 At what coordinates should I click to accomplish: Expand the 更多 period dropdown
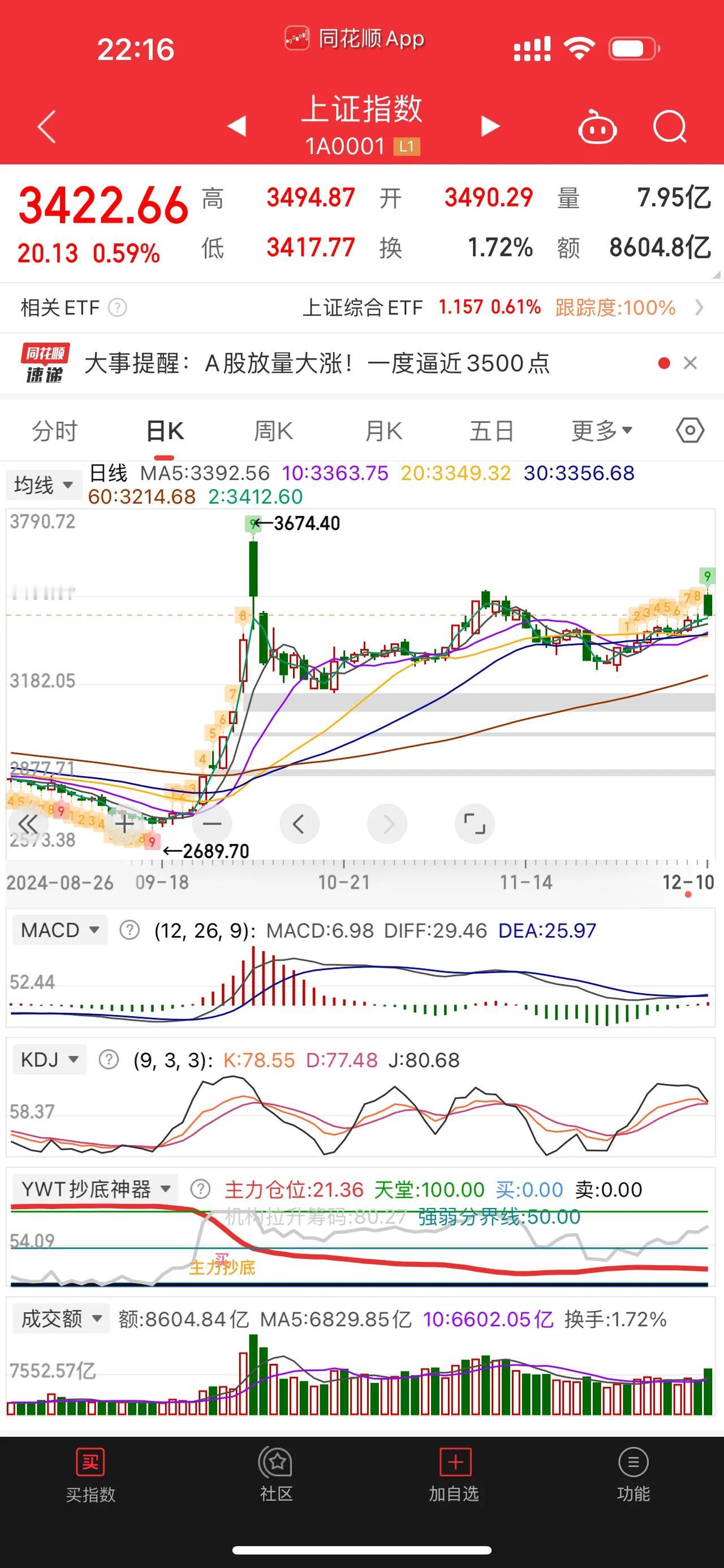point(602,431)
